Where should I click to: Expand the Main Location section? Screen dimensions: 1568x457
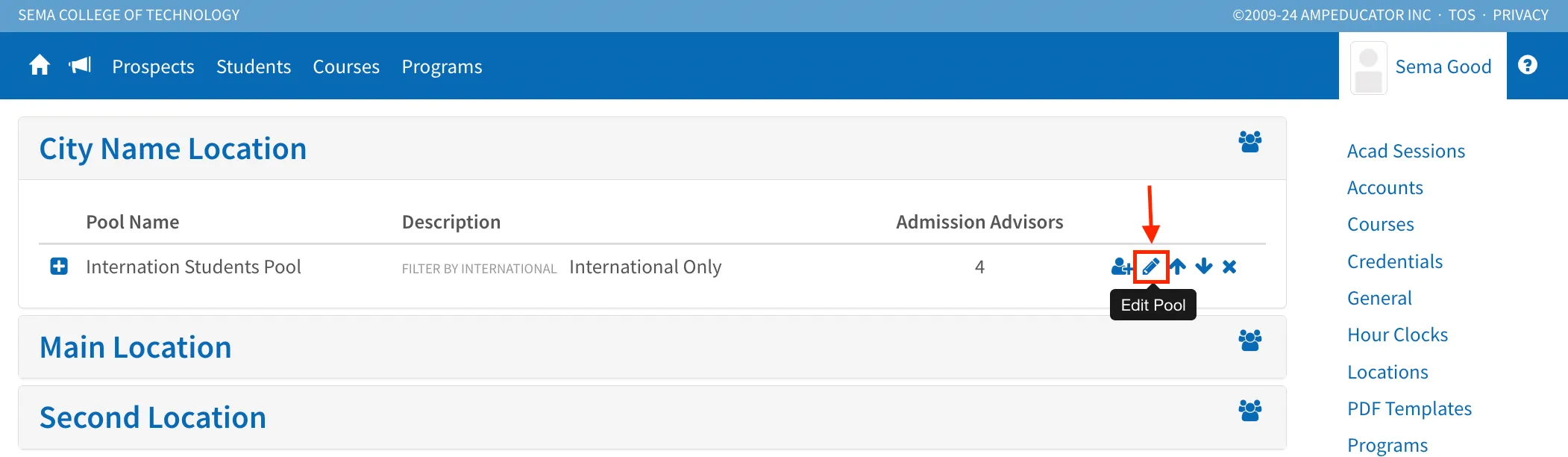[x=136, y=347]
